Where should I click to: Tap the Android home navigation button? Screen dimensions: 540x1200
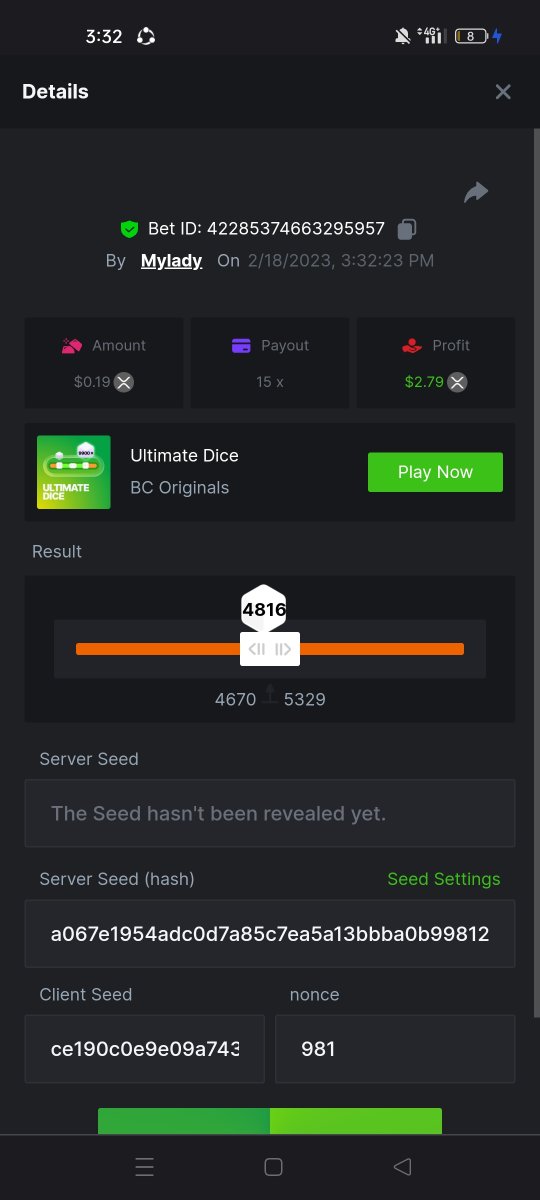coord(273,1167)
